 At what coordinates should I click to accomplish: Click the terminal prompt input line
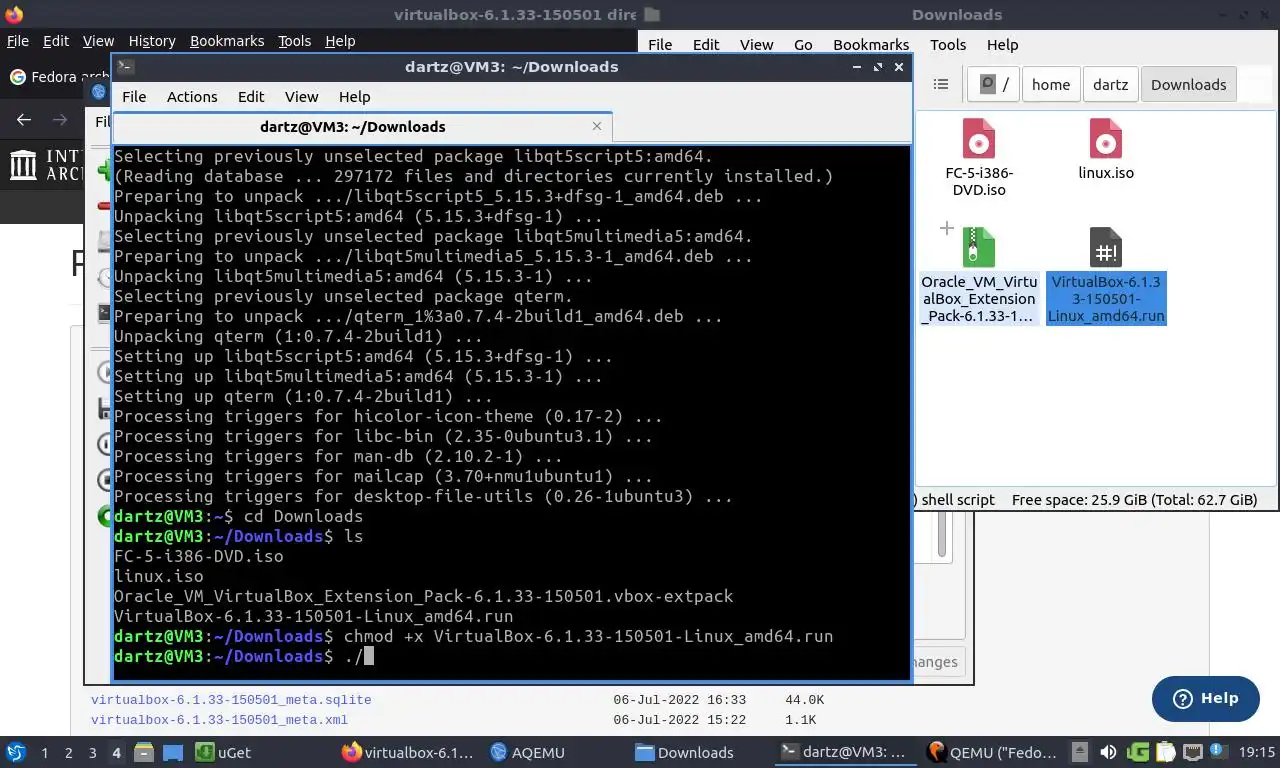[x=510, y=656]
